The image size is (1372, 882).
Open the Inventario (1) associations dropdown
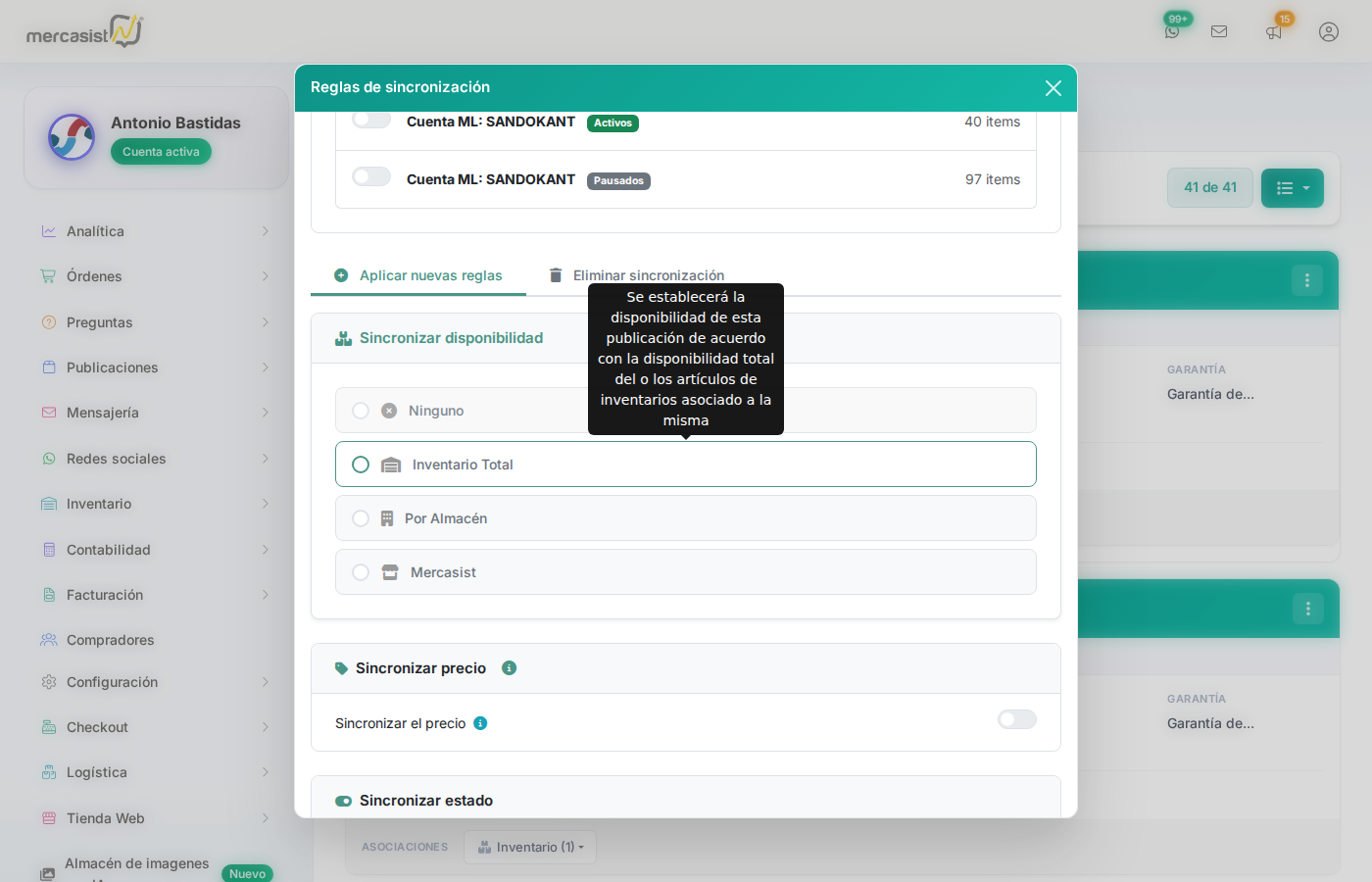[530, 848]
